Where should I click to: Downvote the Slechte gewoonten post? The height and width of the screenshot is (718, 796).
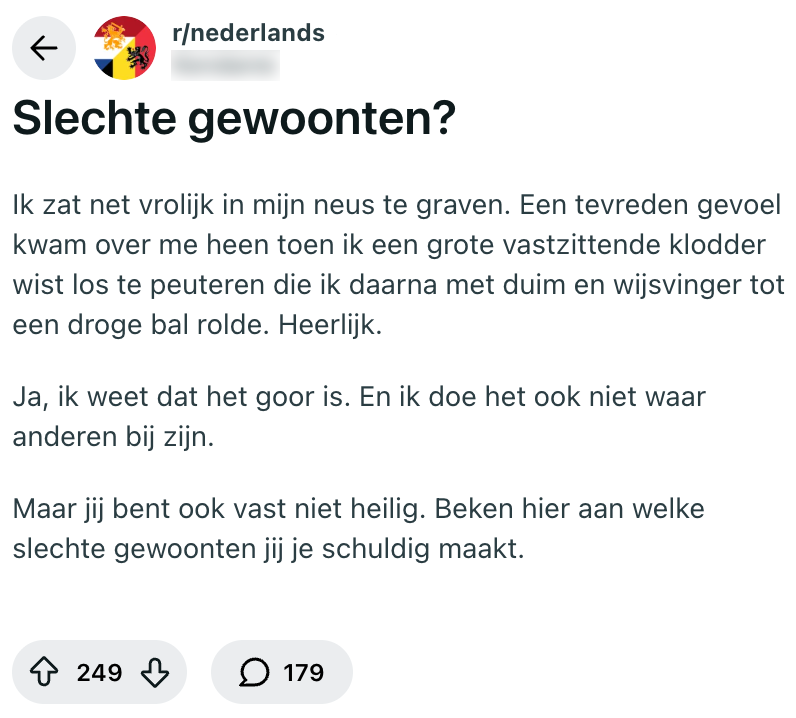(x=156, y=672)
